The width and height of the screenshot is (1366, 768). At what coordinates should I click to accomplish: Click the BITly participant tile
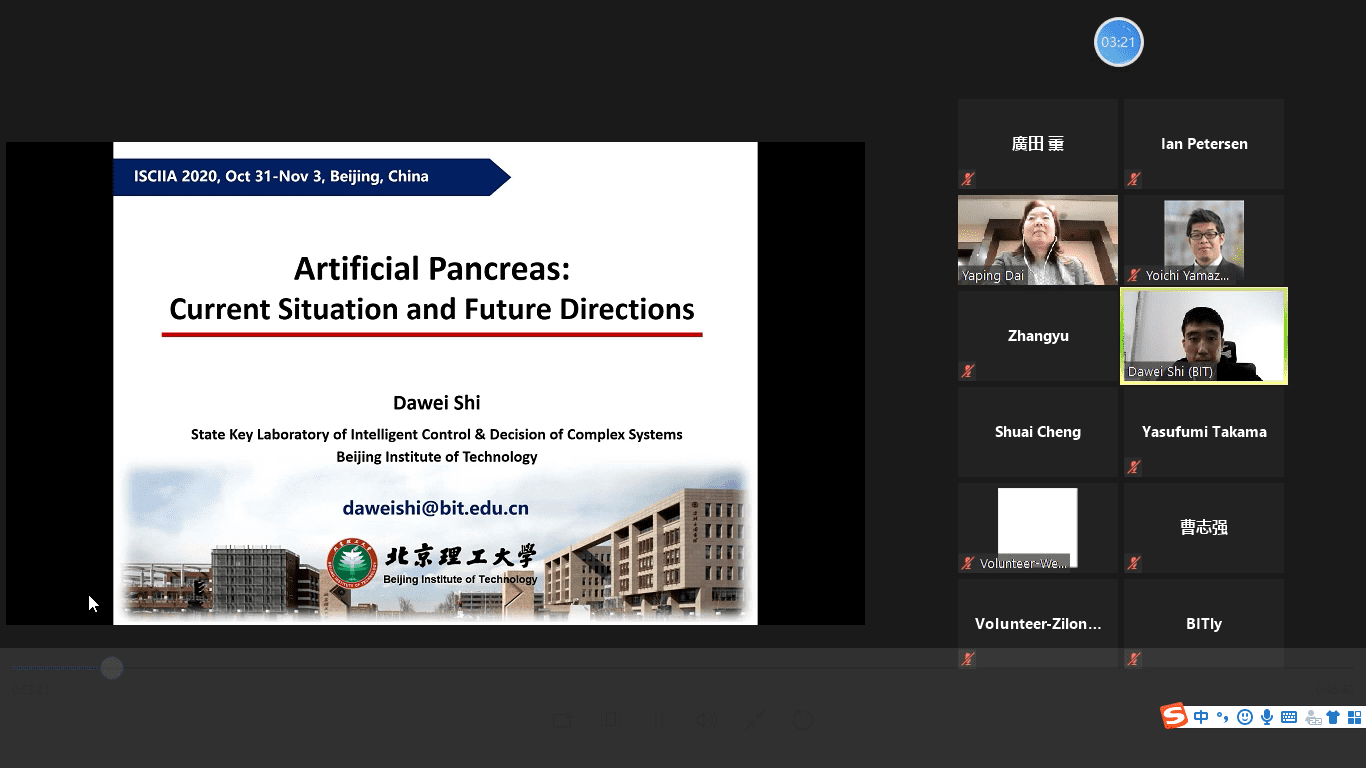click(1203, 624)
